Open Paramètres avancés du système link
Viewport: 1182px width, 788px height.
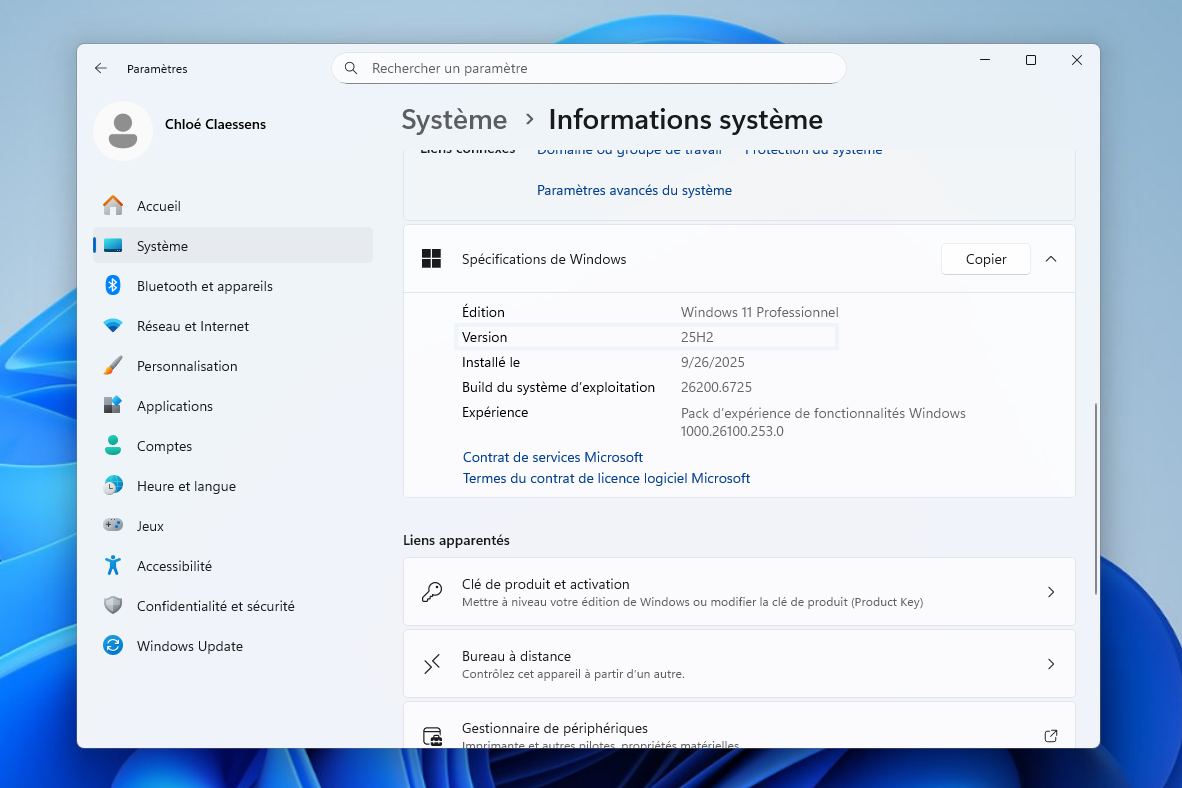(634, 190)
